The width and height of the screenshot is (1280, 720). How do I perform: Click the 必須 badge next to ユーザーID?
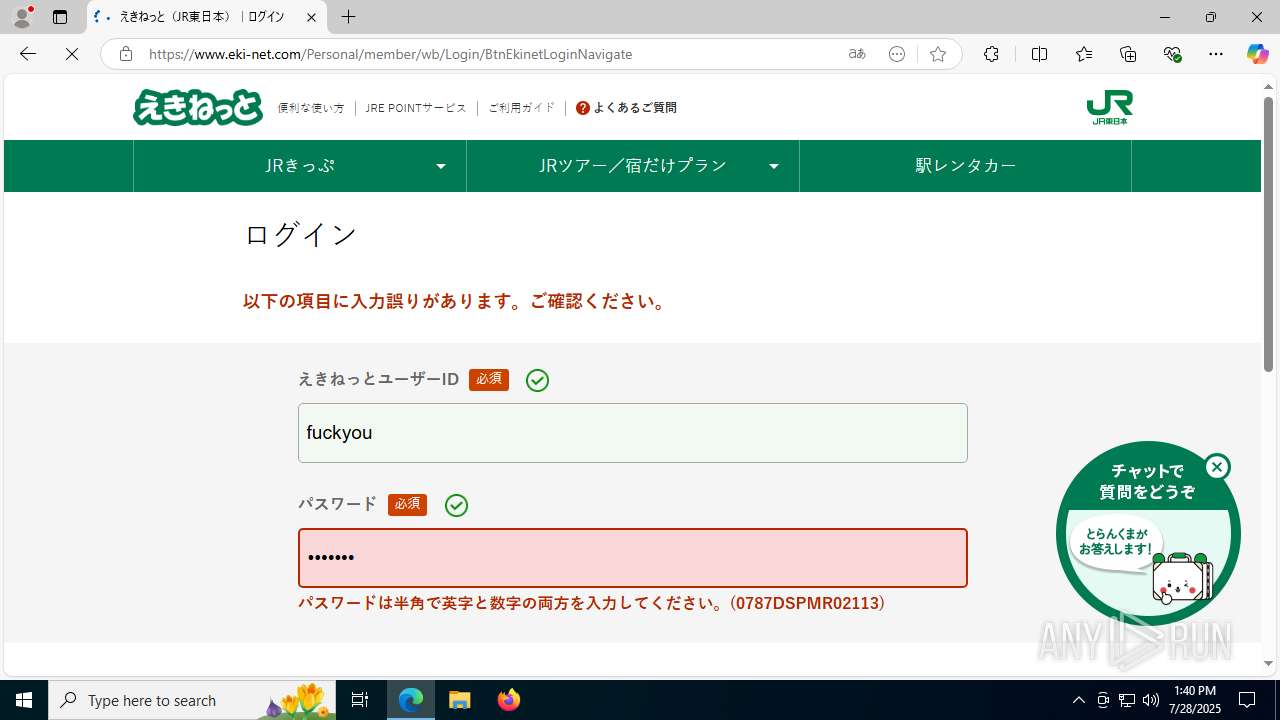pyautogui.click(x=489, y=380)
